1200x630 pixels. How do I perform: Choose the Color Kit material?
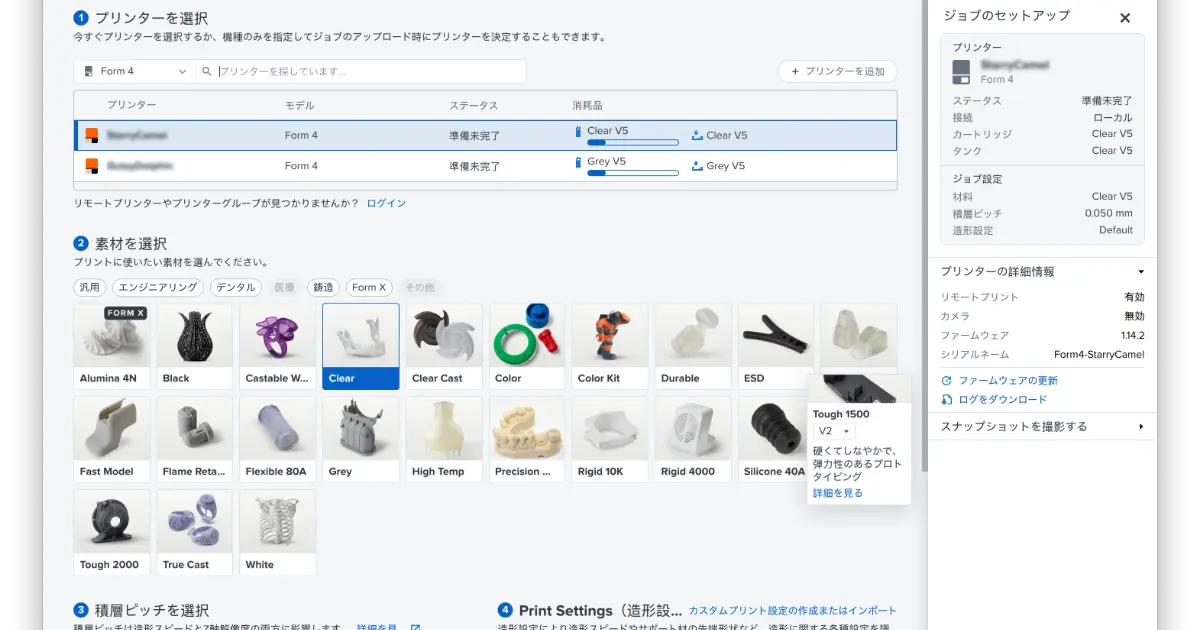click(610, 346)
